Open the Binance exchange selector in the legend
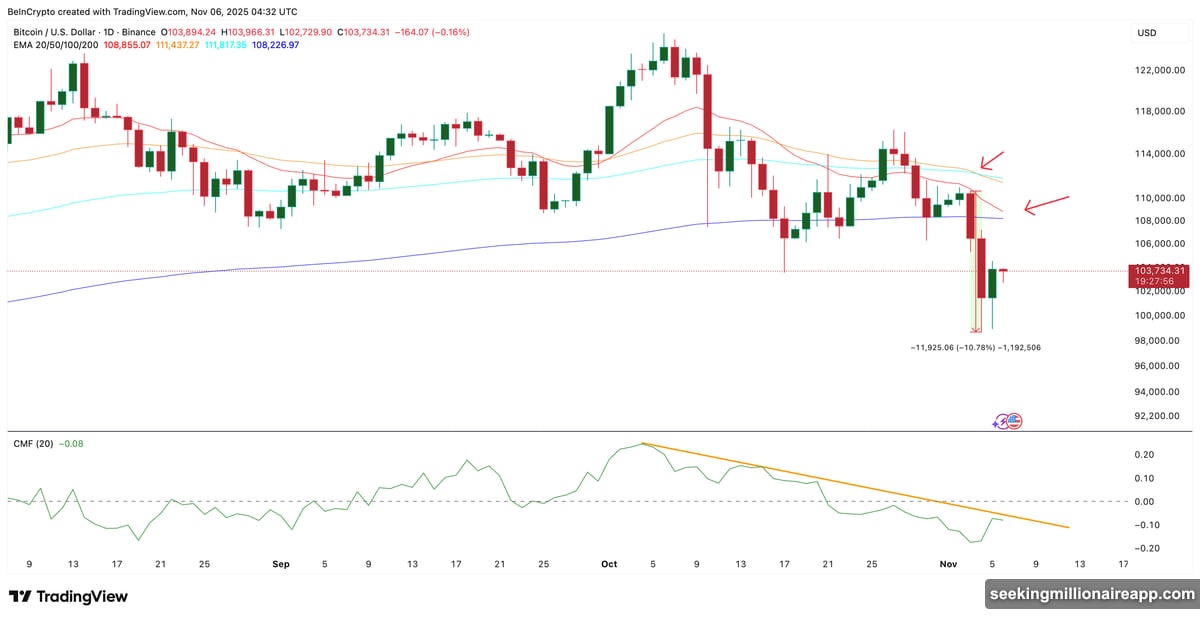 click(x=137, y=31)
